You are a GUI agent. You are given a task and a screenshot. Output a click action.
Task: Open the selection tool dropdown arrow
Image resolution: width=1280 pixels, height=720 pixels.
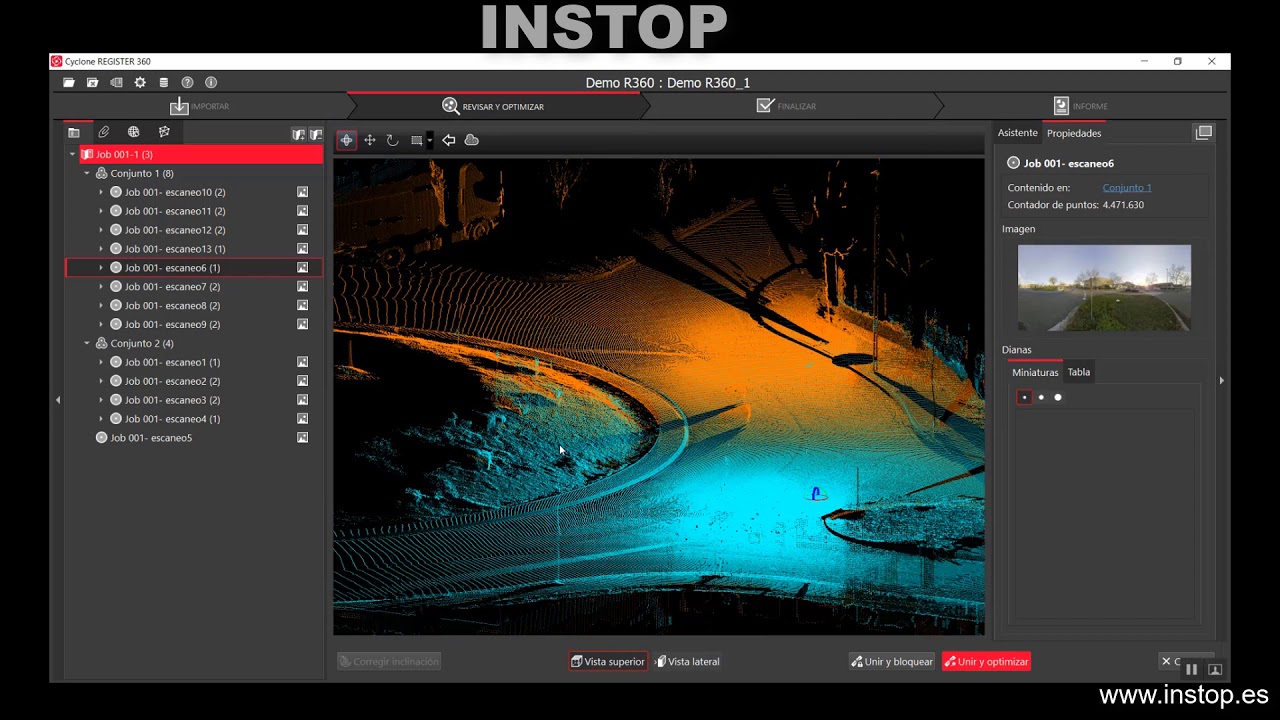[429, 140]
